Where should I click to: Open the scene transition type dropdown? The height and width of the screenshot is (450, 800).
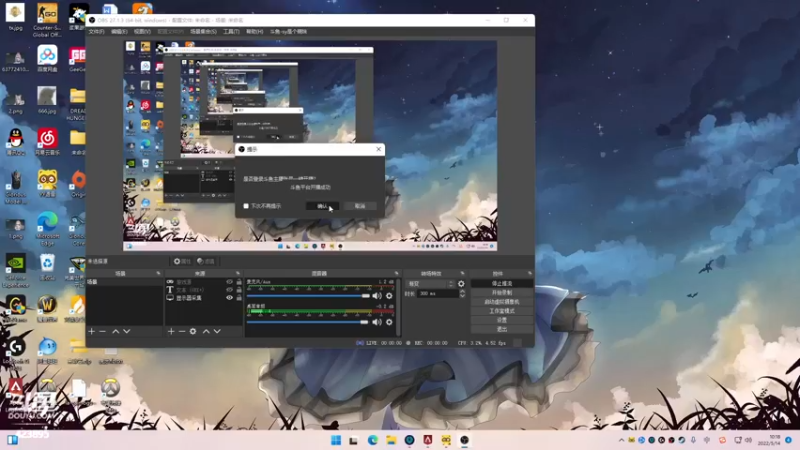pos(430,284)
